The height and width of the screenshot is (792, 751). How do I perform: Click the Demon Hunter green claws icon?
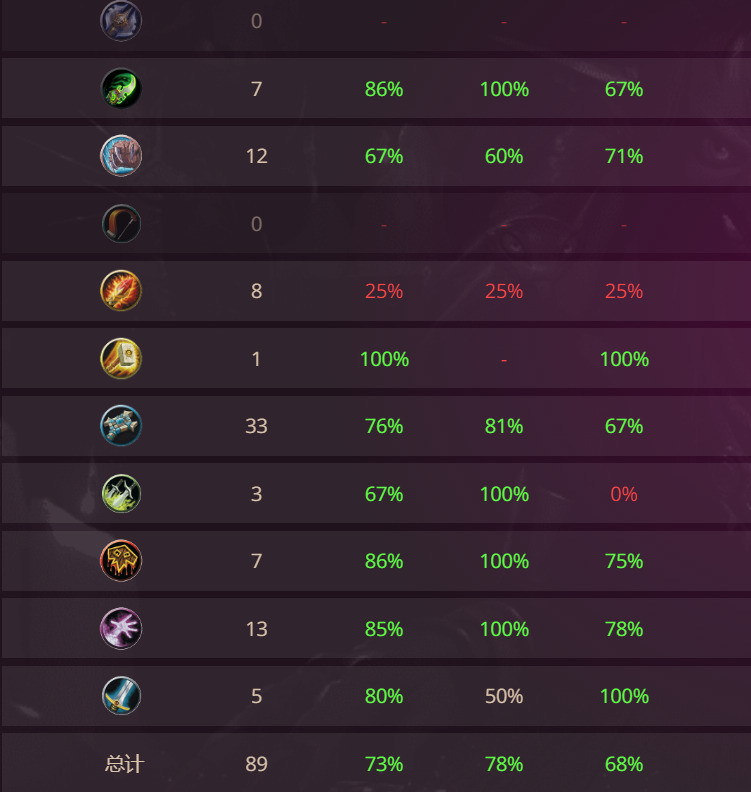coord(121,88)
